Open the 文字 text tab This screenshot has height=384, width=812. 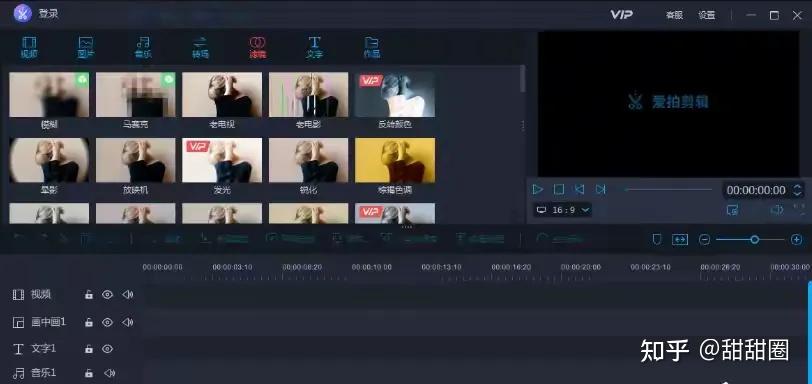pos(314,47)
